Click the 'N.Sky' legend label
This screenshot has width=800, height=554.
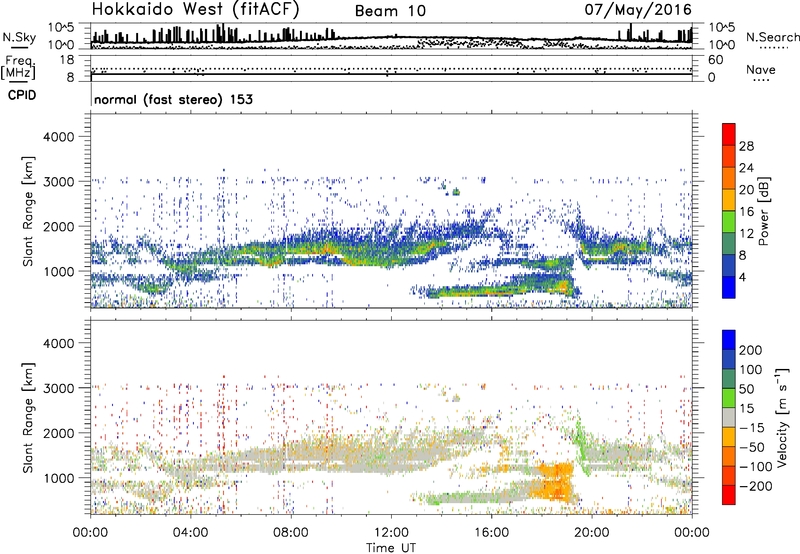[19, 37]
